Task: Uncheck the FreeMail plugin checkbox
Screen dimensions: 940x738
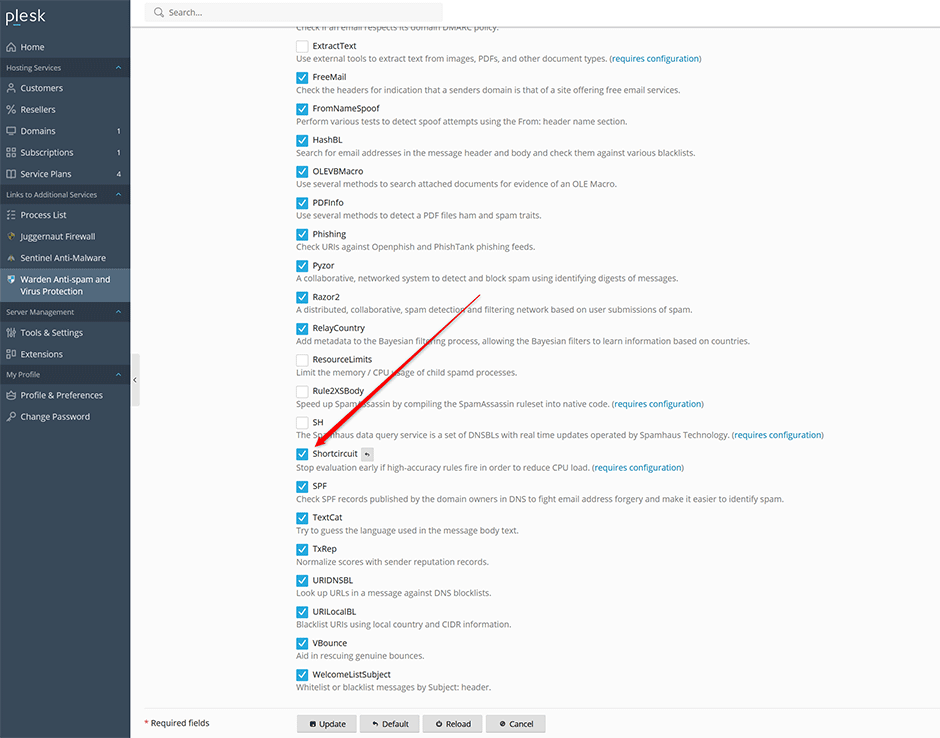Action: (x=302, y=77)
